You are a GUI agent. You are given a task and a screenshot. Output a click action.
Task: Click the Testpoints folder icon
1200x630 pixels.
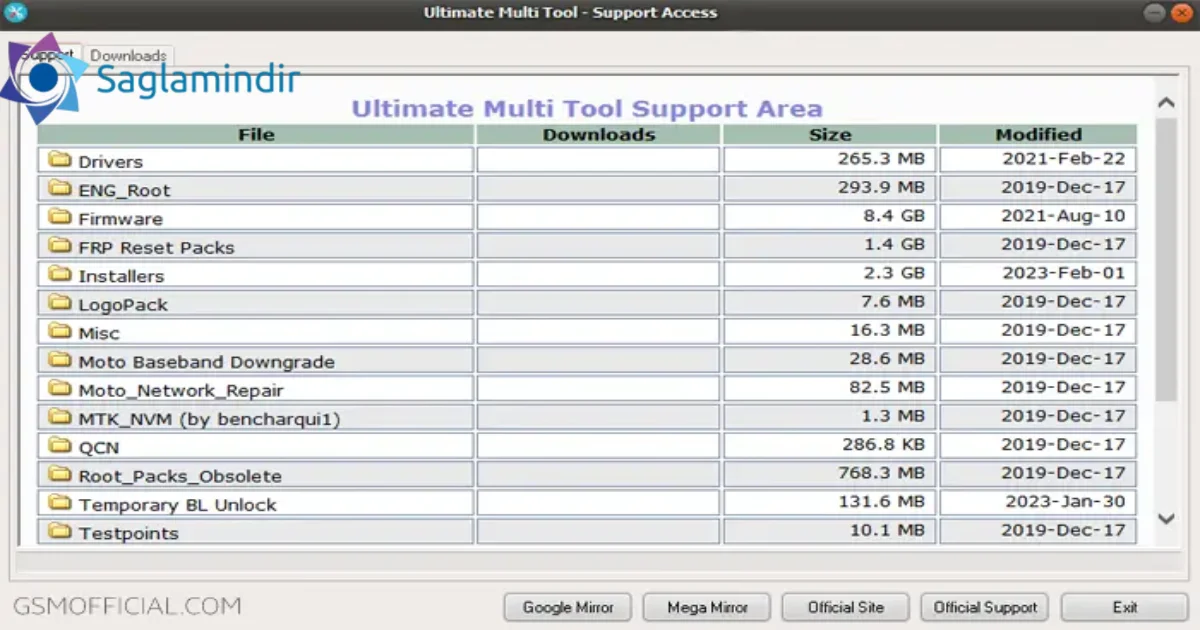61,531
